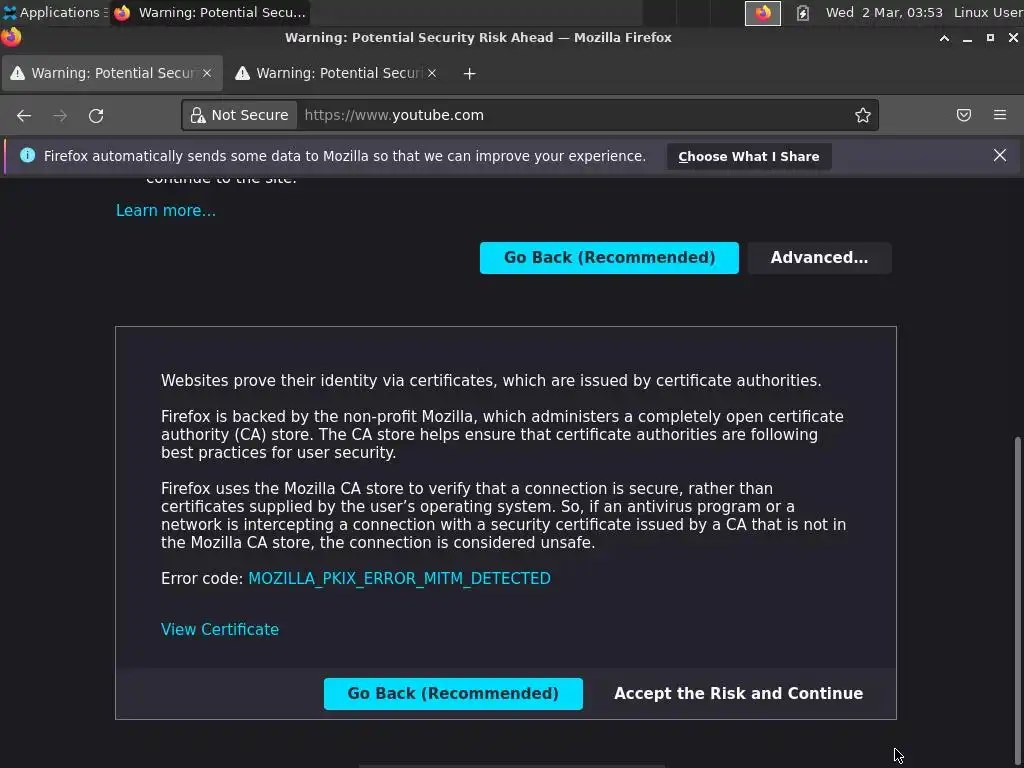Reload the current page
Image resolution: width=1024 pixels, height=768 pixels.
[x=96, y=116]
